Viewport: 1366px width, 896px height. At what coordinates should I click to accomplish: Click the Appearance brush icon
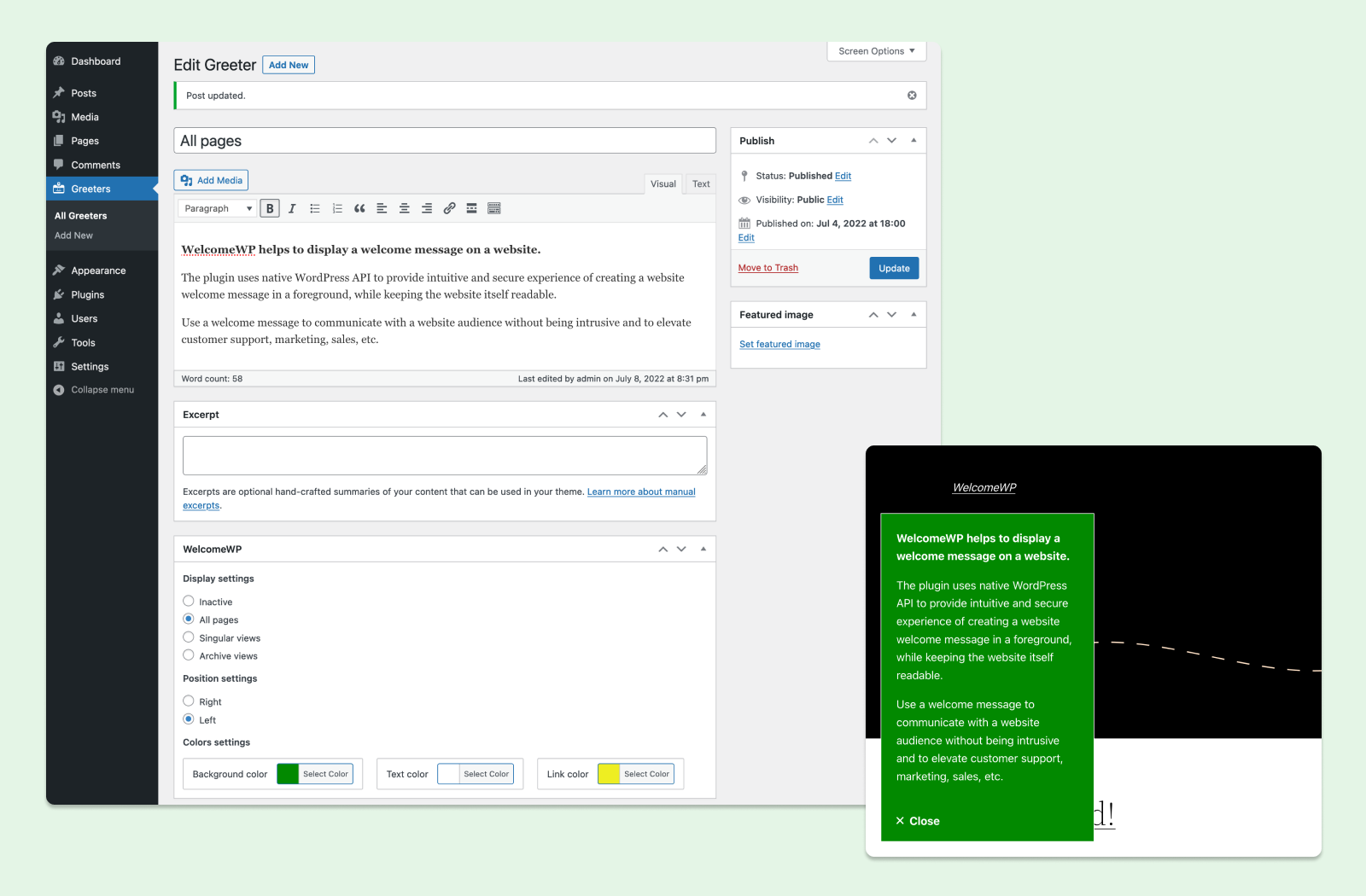59,271
